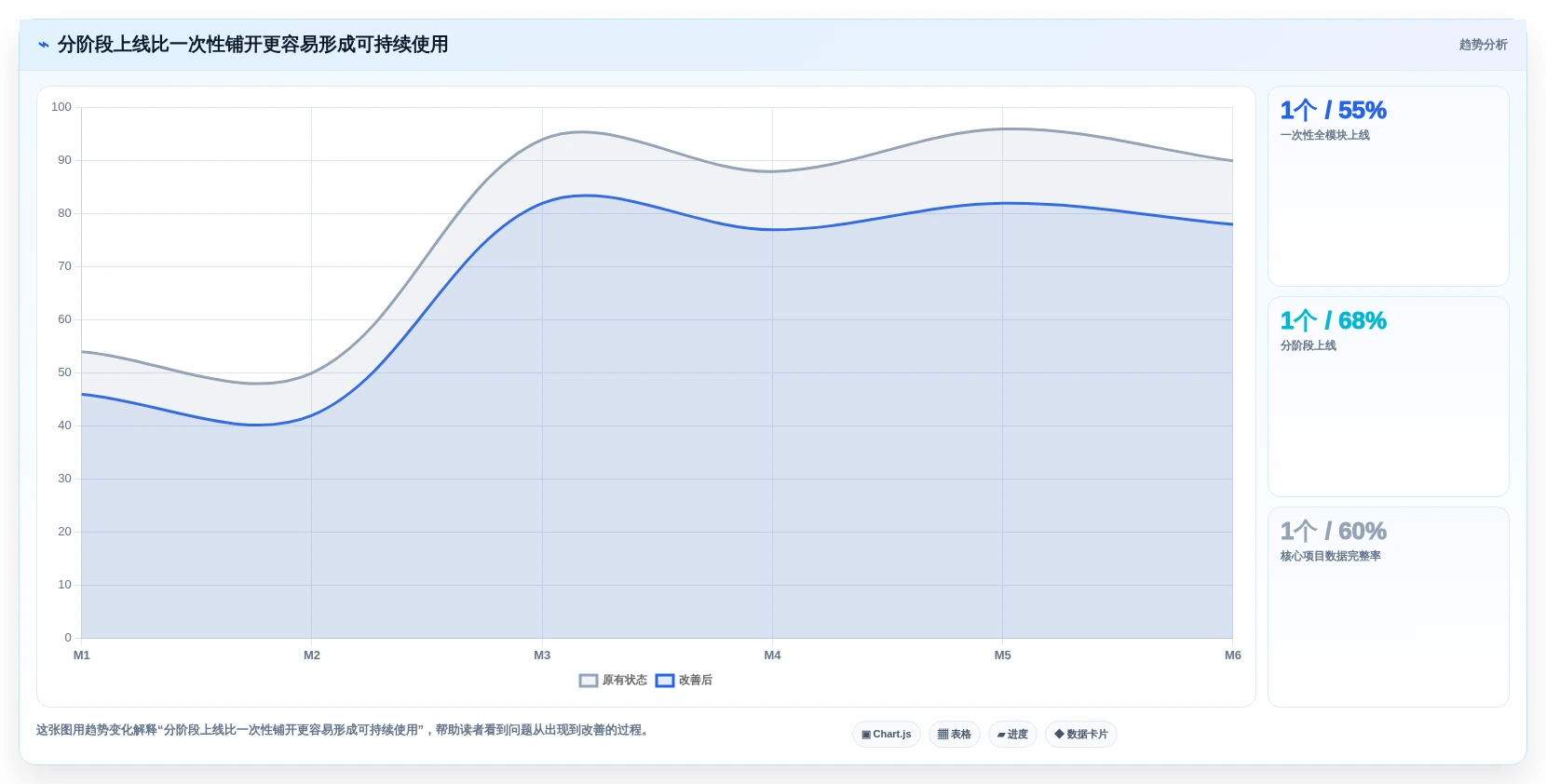Click the M1 axis label

pyautogui.click(x=82, y=656)
